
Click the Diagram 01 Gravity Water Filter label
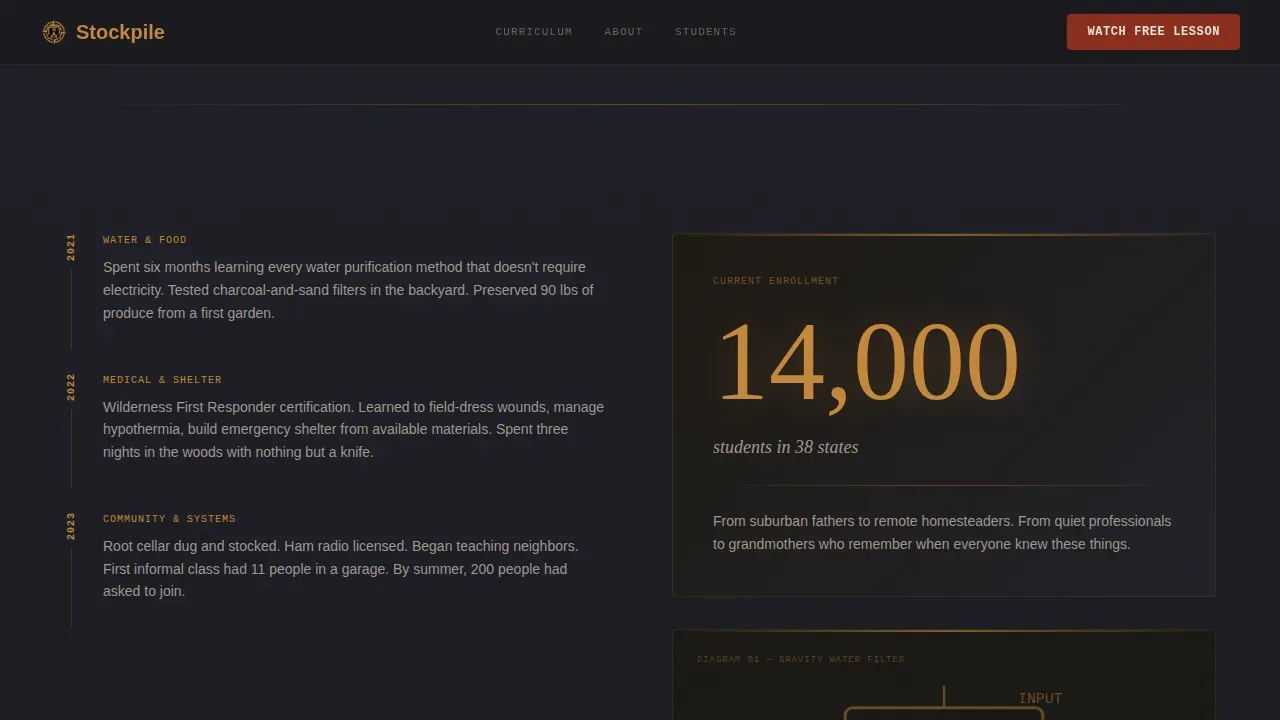tap(800, 659)
